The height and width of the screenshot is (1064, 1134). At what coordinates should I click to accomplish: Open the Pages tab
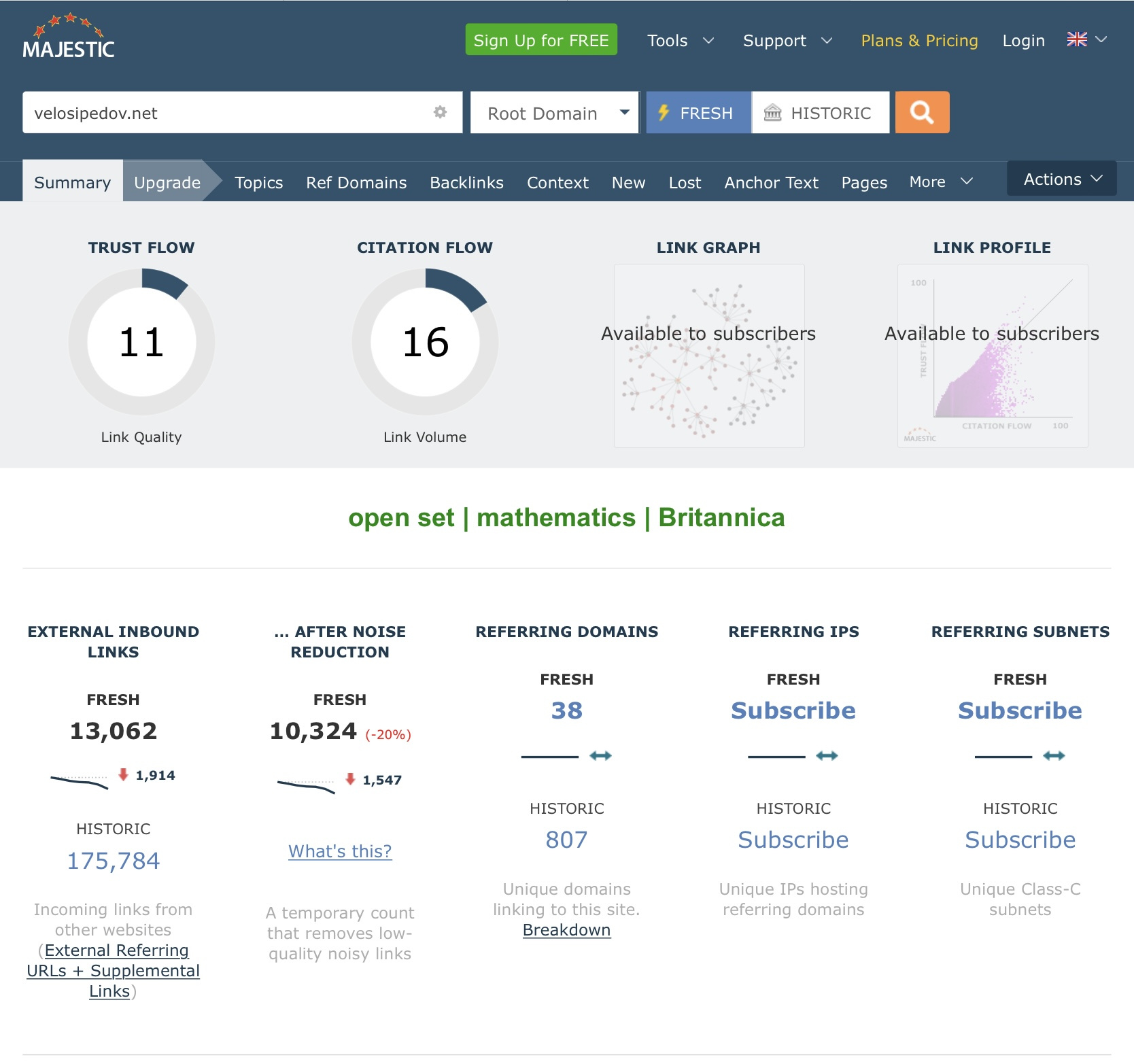click(864, 182)
